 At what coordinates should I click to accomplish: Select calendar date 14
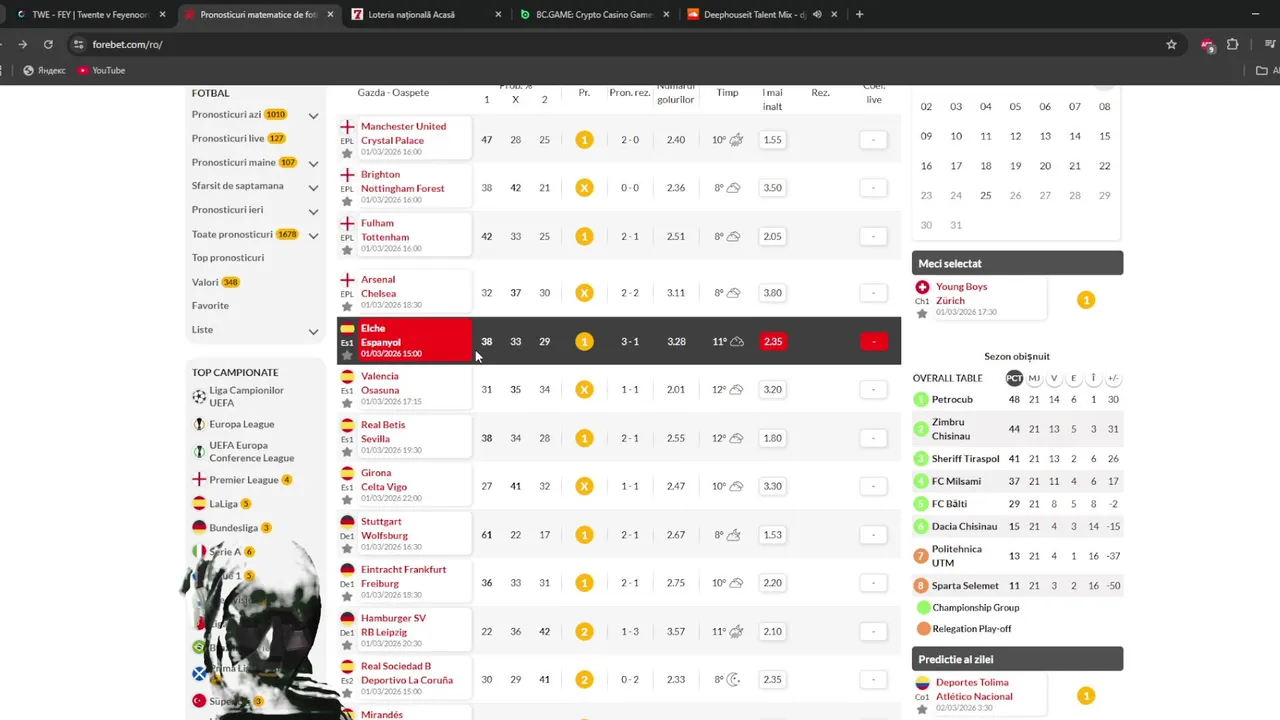[1074, 136]
